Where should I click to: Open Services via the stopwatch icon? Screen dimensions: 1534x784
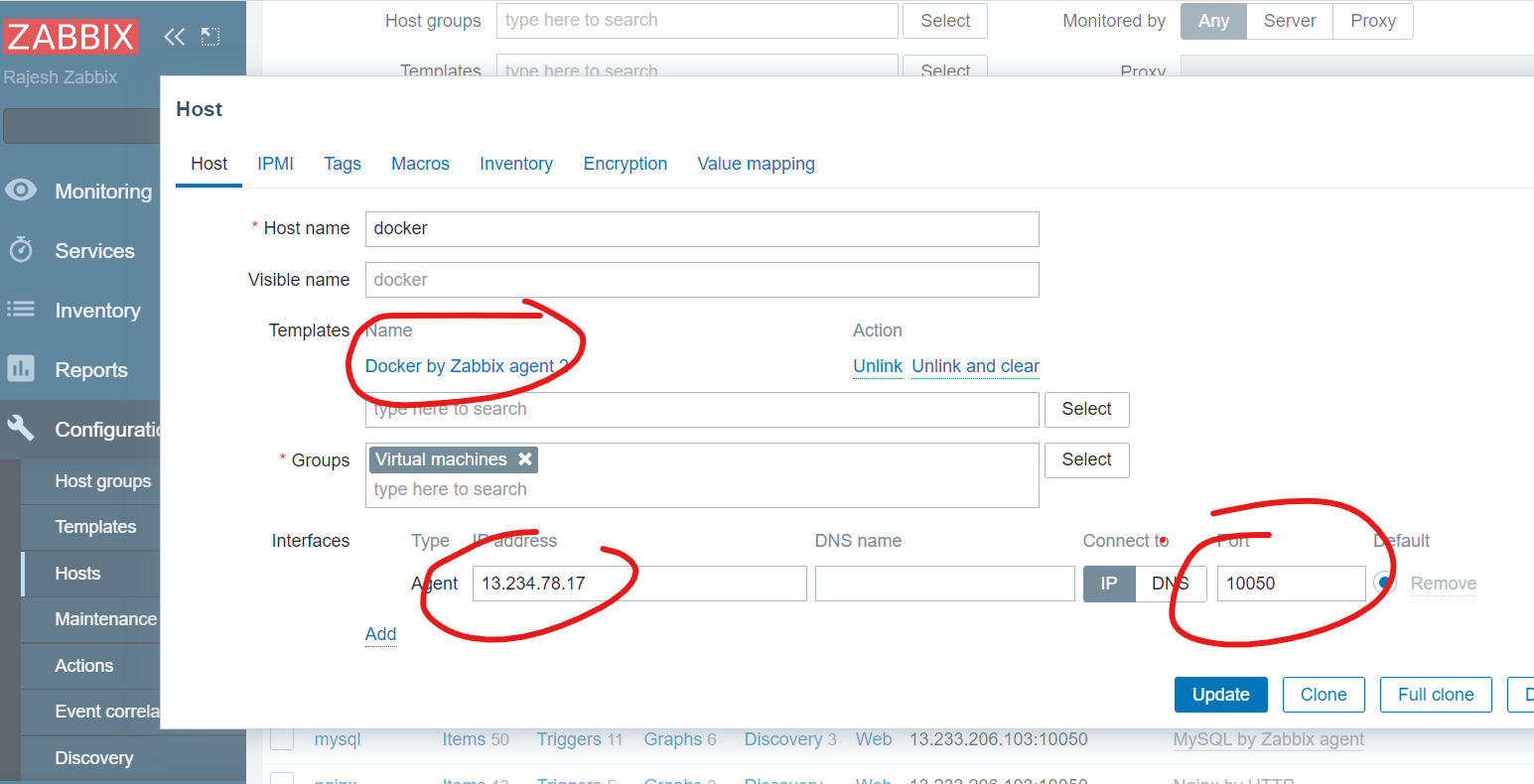(x=21, y=250)
